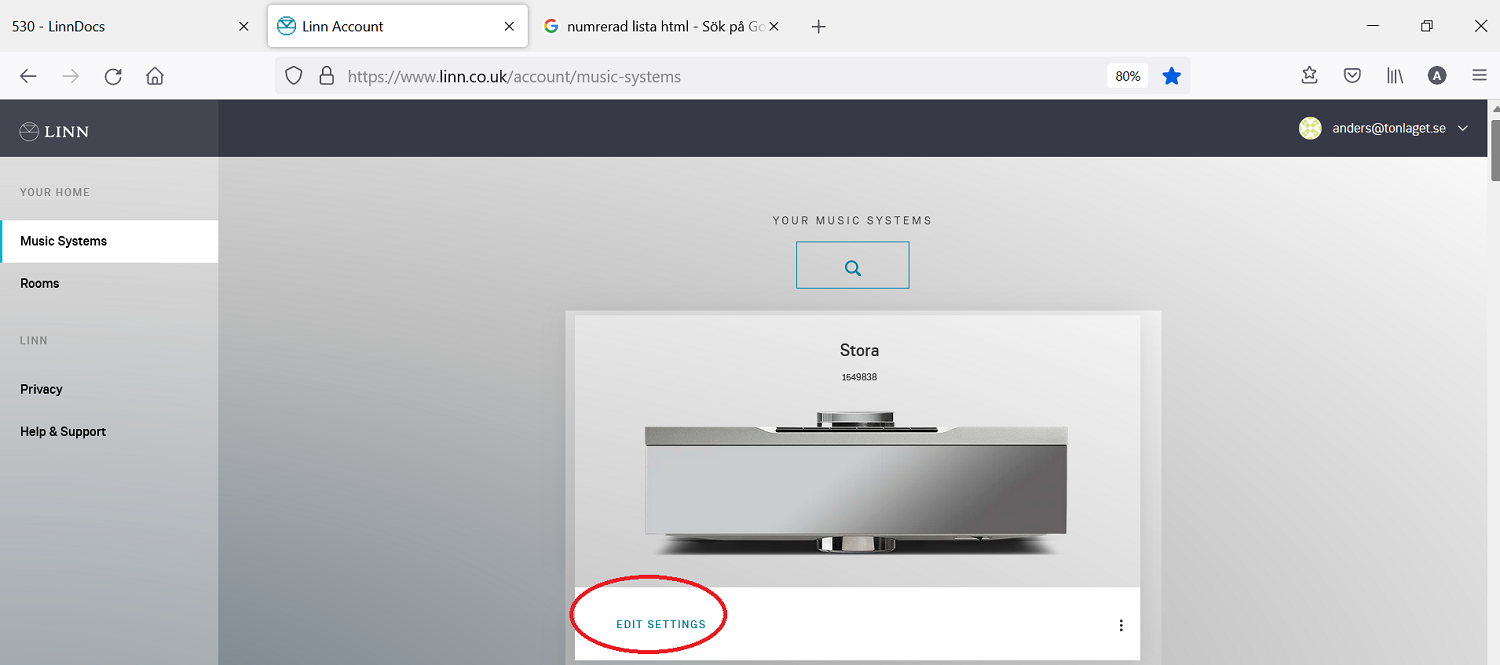Close the numrerad lista html tab

774,27
